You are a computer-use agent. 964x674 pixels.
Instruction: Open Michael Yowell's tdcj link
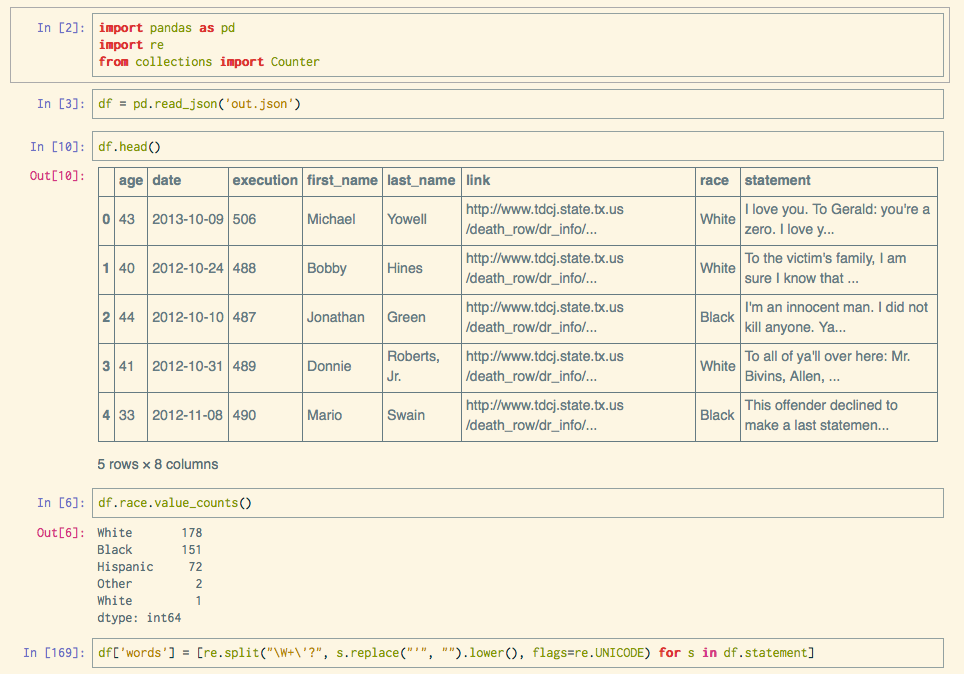click(x=545, y=220)
